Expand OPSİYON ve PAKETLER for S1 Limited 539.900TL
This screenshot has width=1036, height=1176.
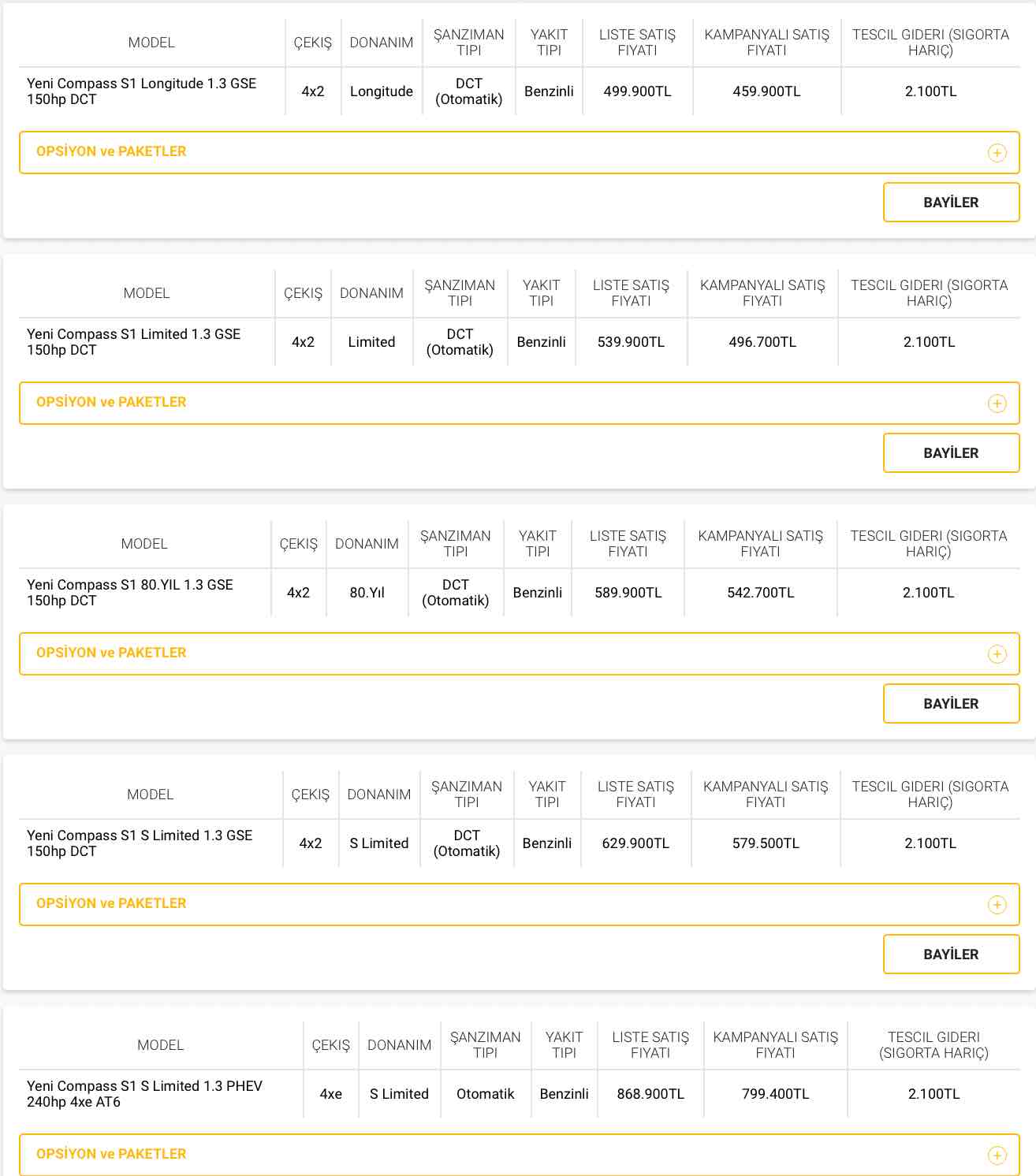[x=519, y=403]
